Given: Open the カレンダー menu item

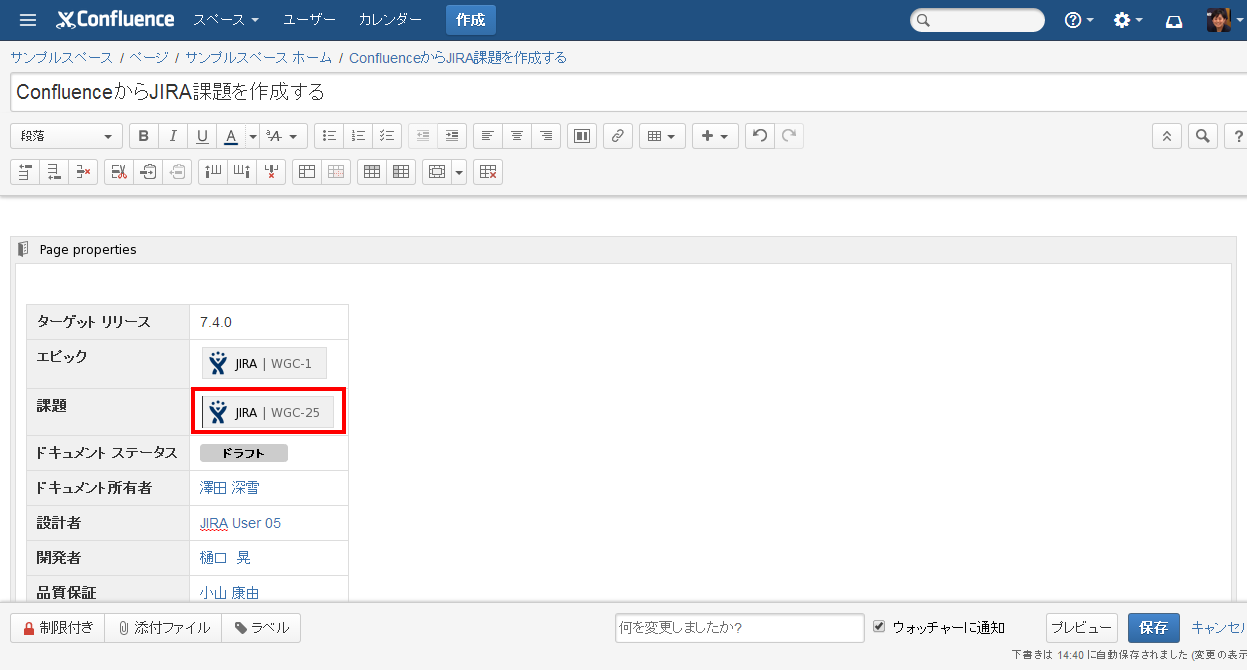Looking at the screenshot, I should (x=390, y=20).
